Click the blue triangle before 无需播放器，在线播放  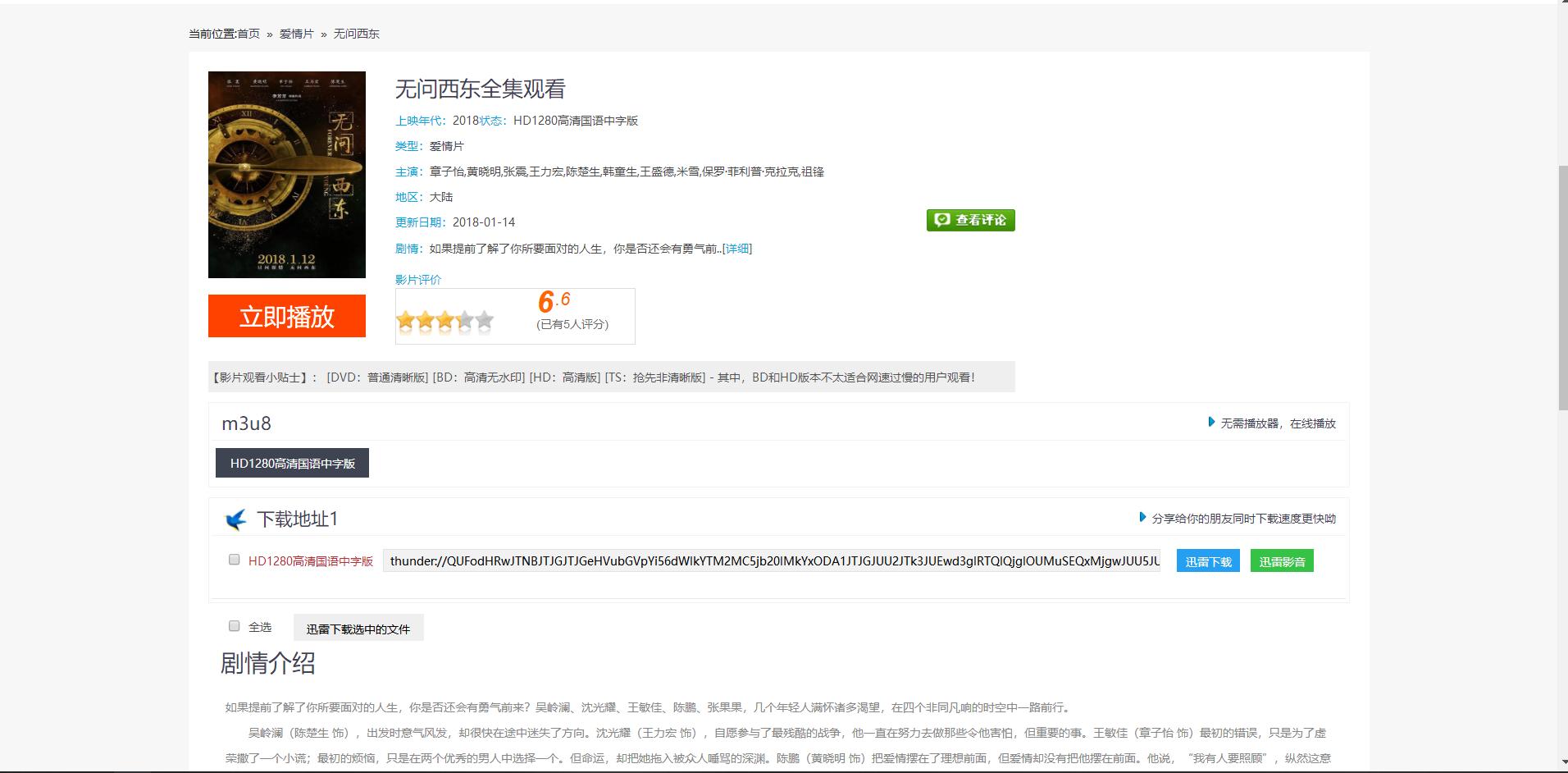click(1212, 422)
